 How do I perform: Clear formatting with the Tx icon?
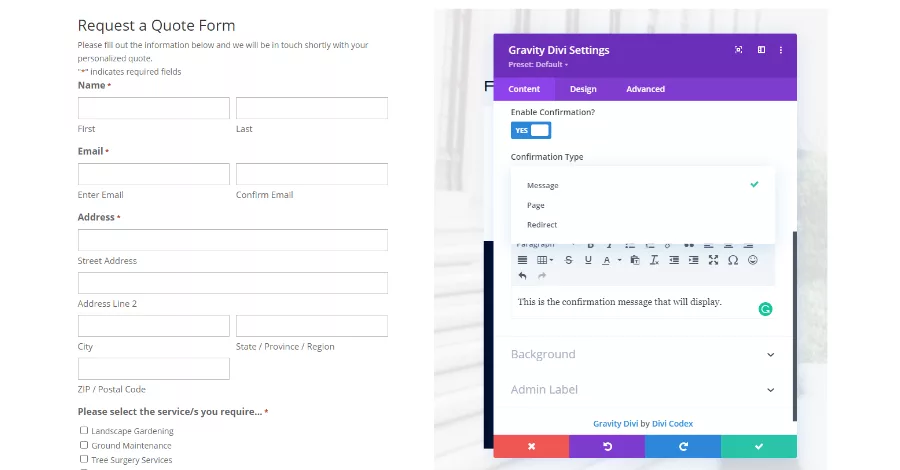click(x=654, y=260)
